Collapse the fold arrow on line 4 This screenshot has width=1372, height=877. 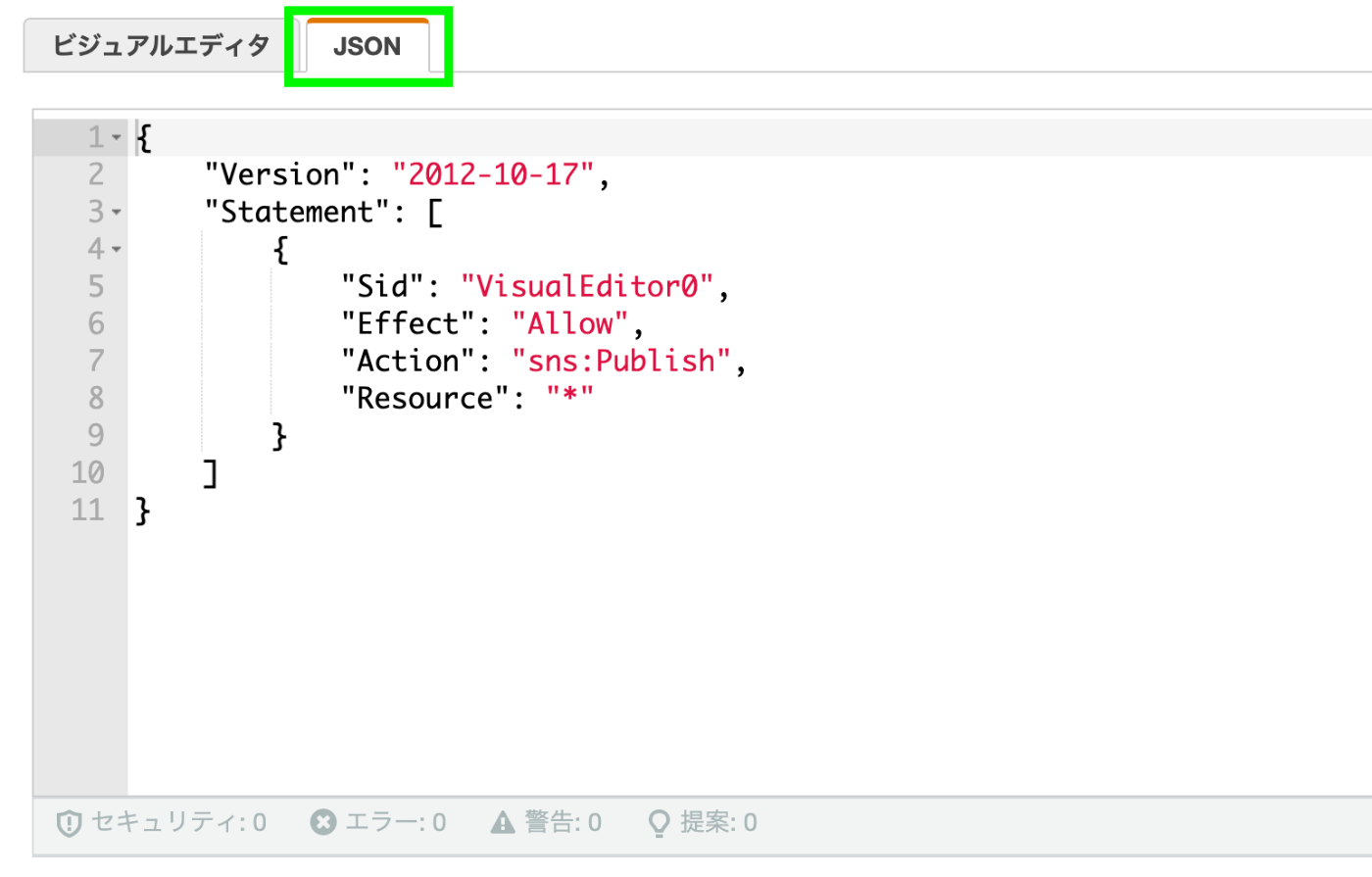(117, 250)
